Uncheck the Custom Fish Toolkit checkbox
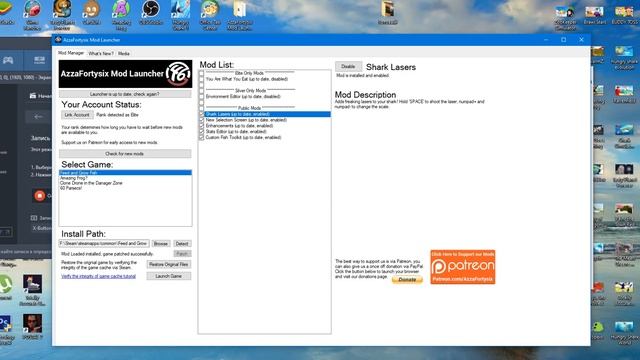 [x=201, y=138]
